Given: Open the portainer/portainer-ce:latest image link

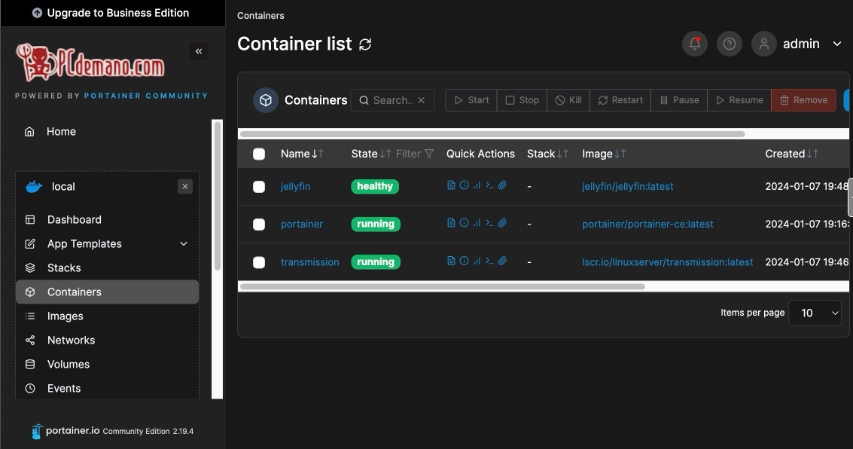Looking at the screenshot, I should [x=647, y=224].
